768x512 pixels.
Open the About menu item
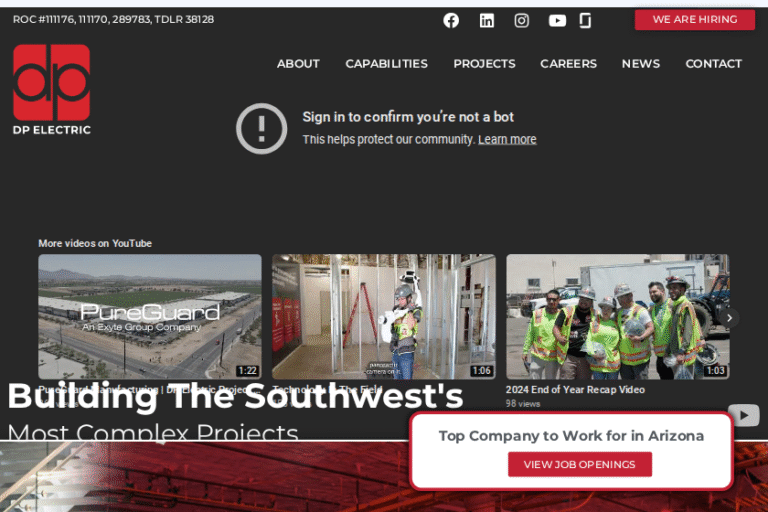pos(298,64)
